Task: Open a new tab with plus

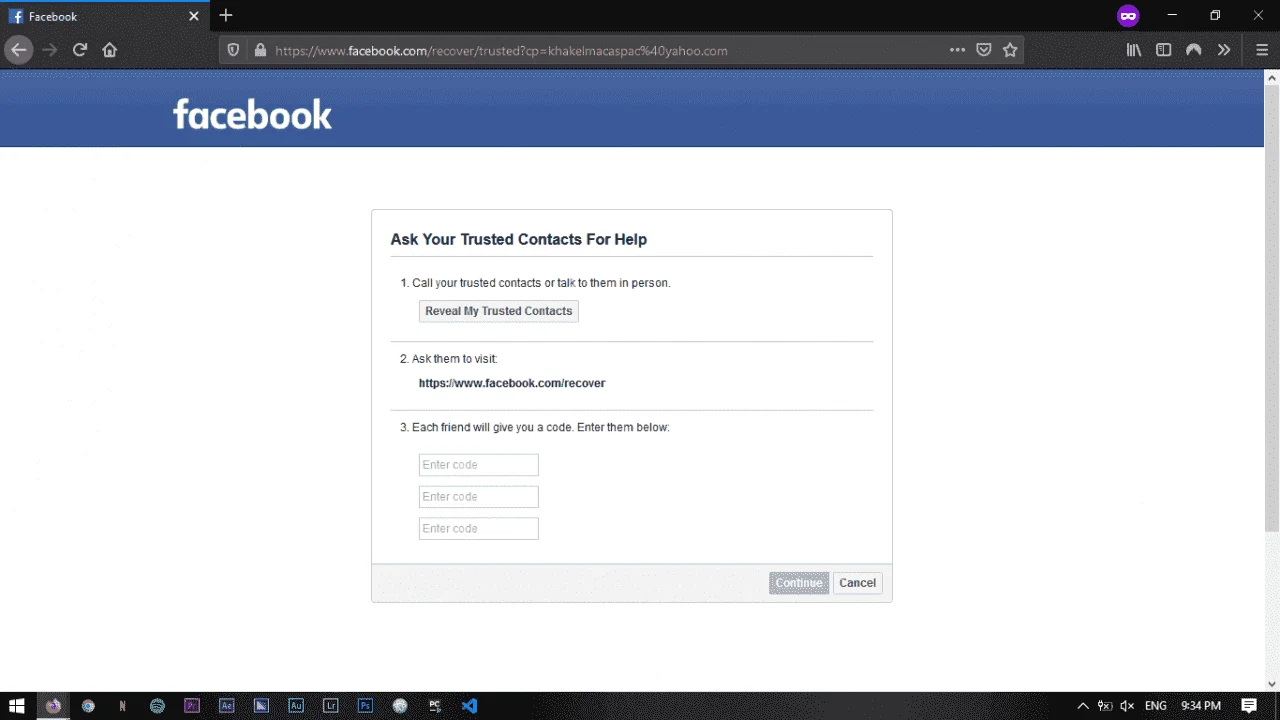Action: pos(226,16)
